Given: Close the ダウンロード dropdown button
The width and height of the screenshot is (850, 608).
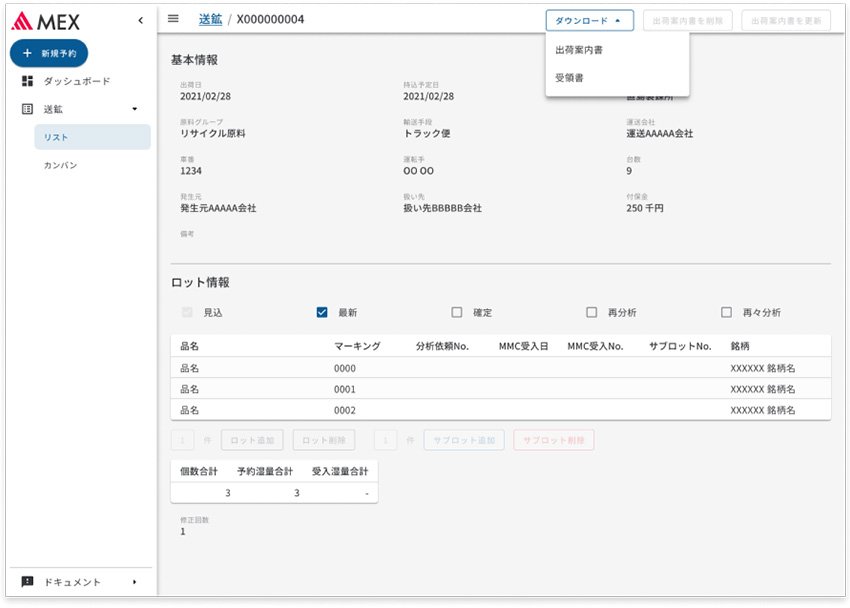Looking at the screenshot, I should [x=590, y=21].
